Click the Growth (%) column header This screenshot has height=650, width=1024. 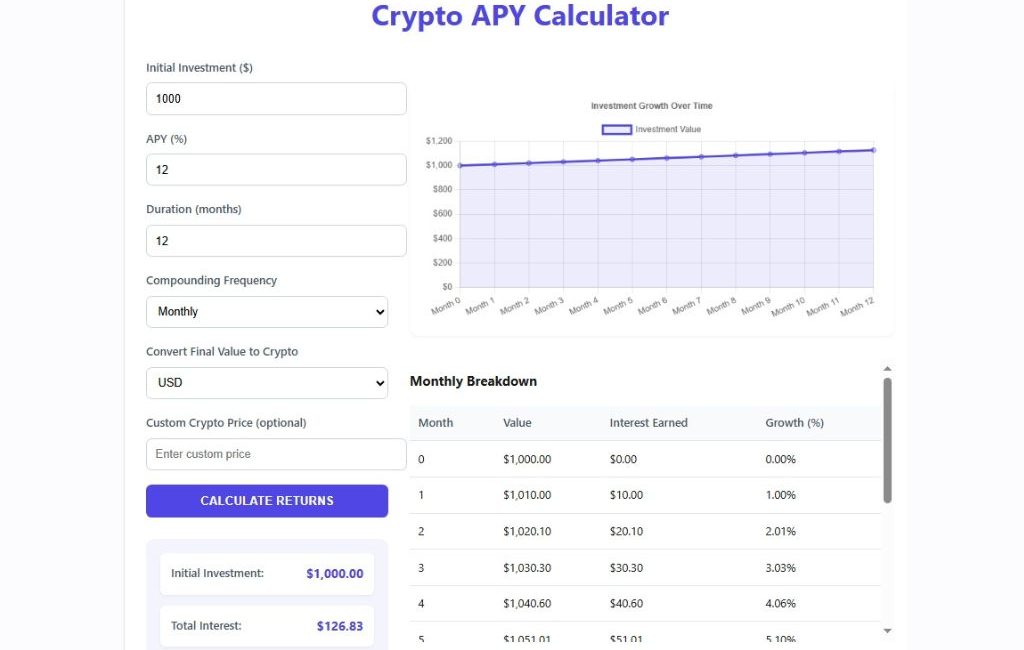(x=794, y=423)
